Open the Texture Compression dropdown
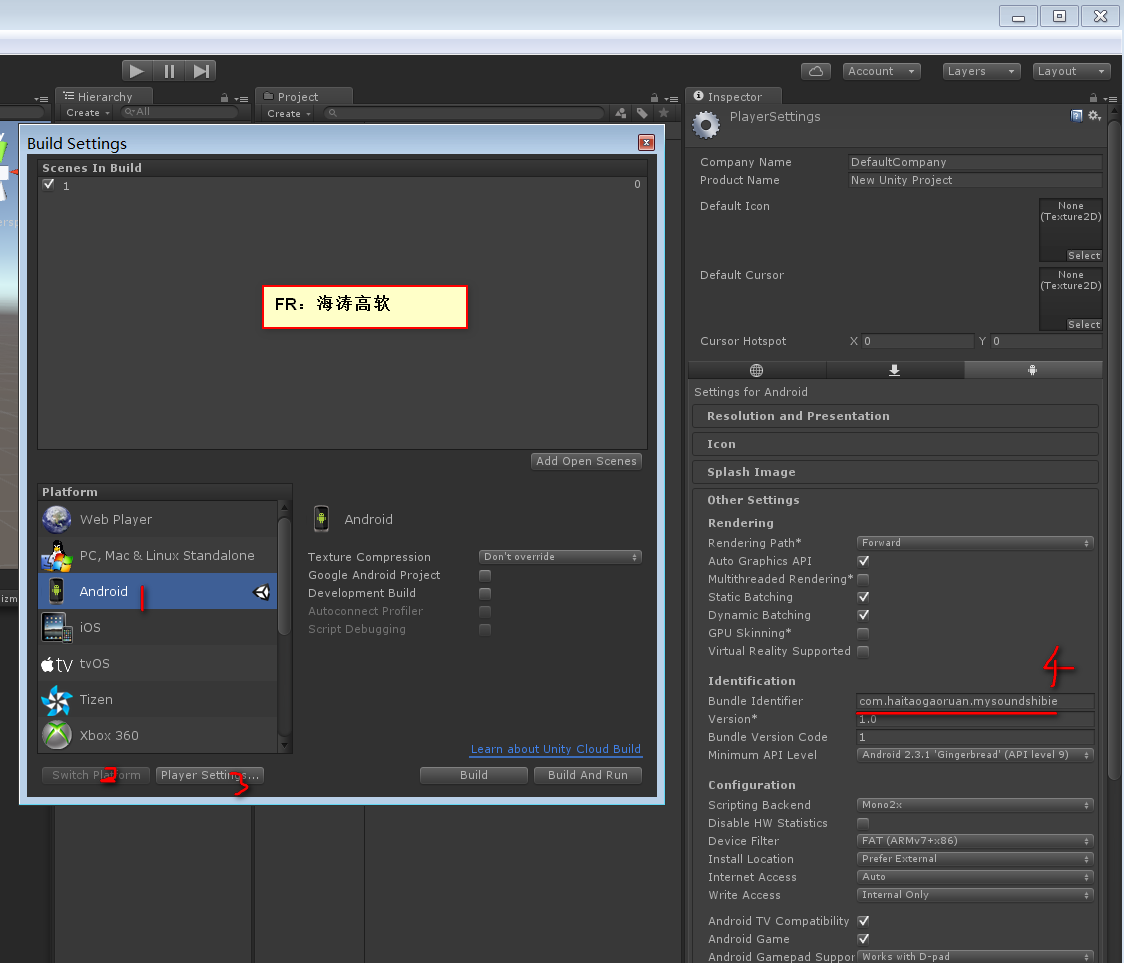 click(560, 556)
